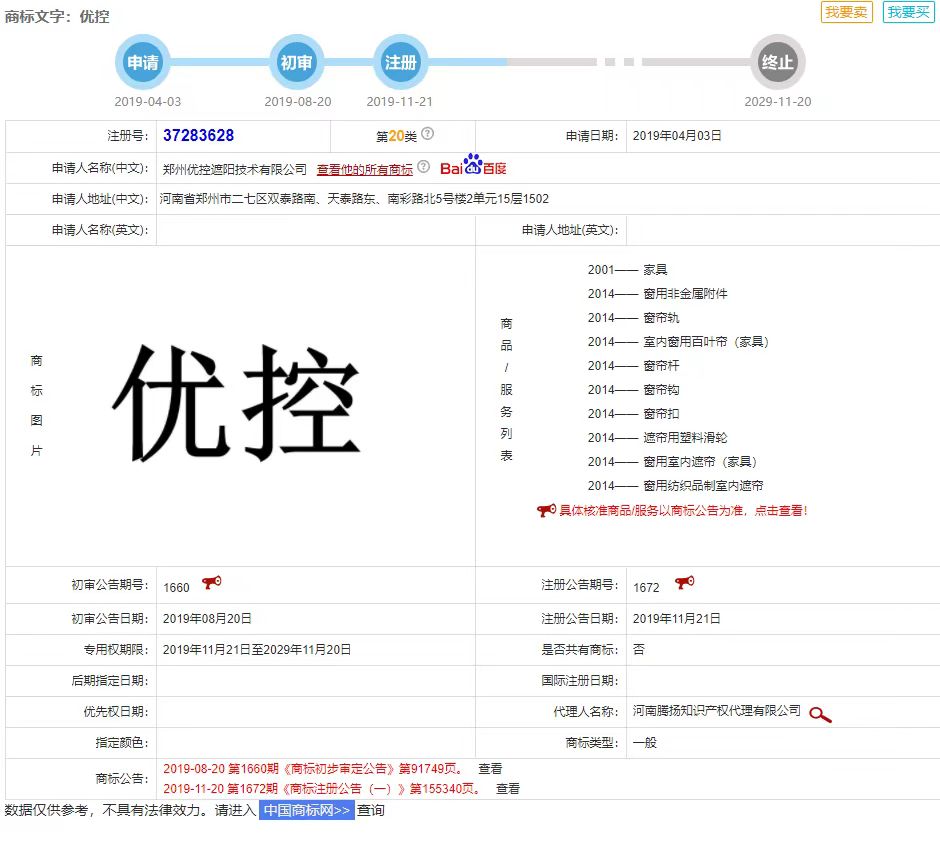
Task: Click the 商标类型 value 一般
Action: tap(645, 743)
